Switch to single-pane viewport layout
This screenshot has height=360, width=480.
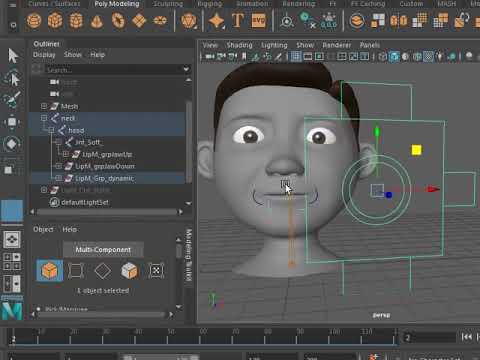(12, 239)
